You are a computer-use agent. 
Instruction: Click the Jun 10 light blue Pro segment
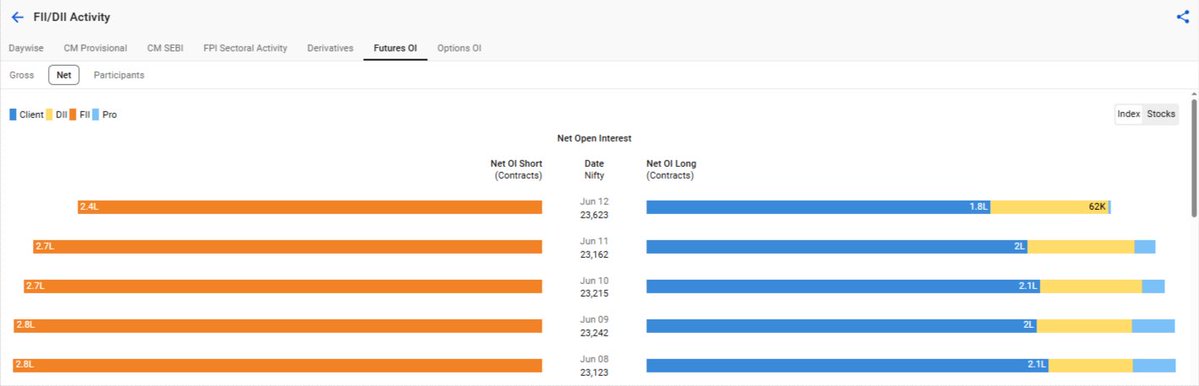click(x=1153, y=286)
